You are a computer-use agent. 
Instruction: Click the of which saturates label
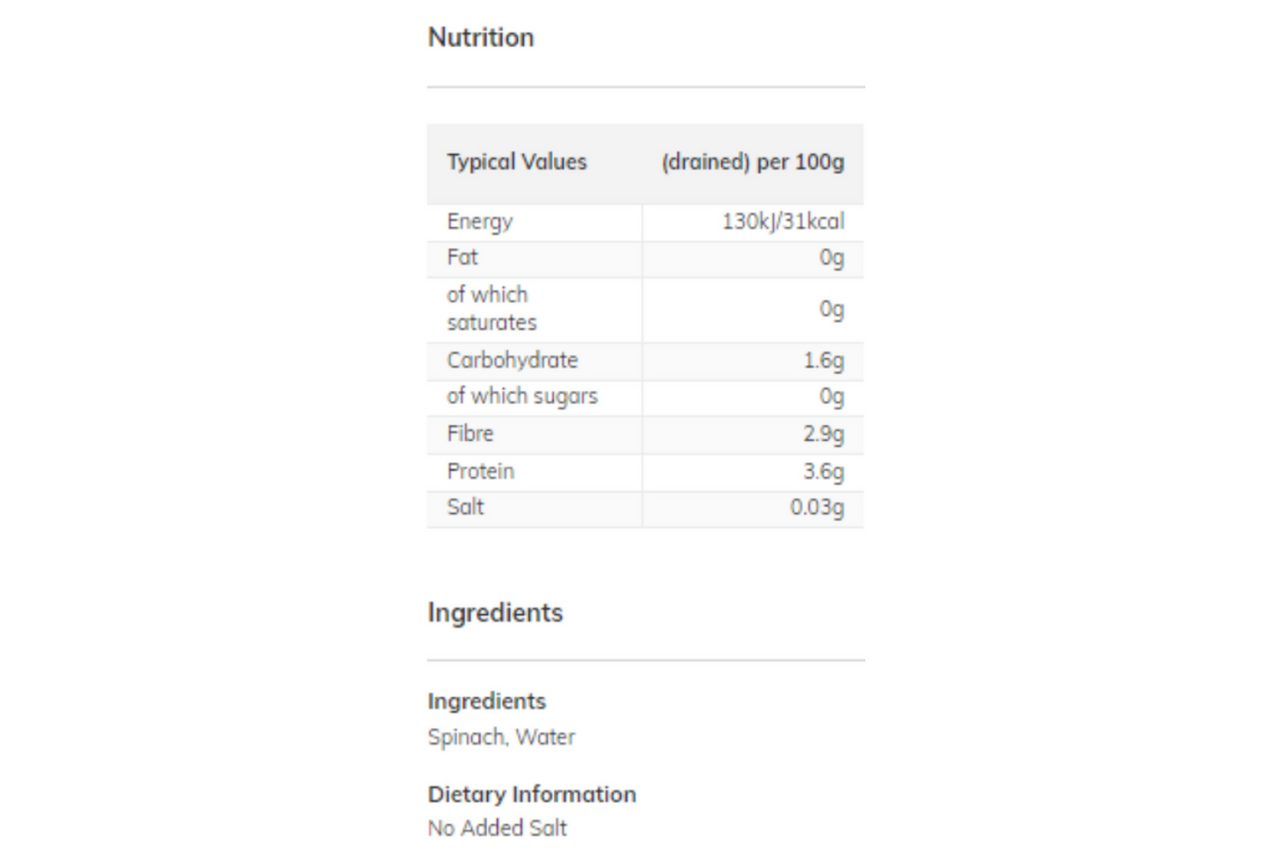click(x=492, y=309)
